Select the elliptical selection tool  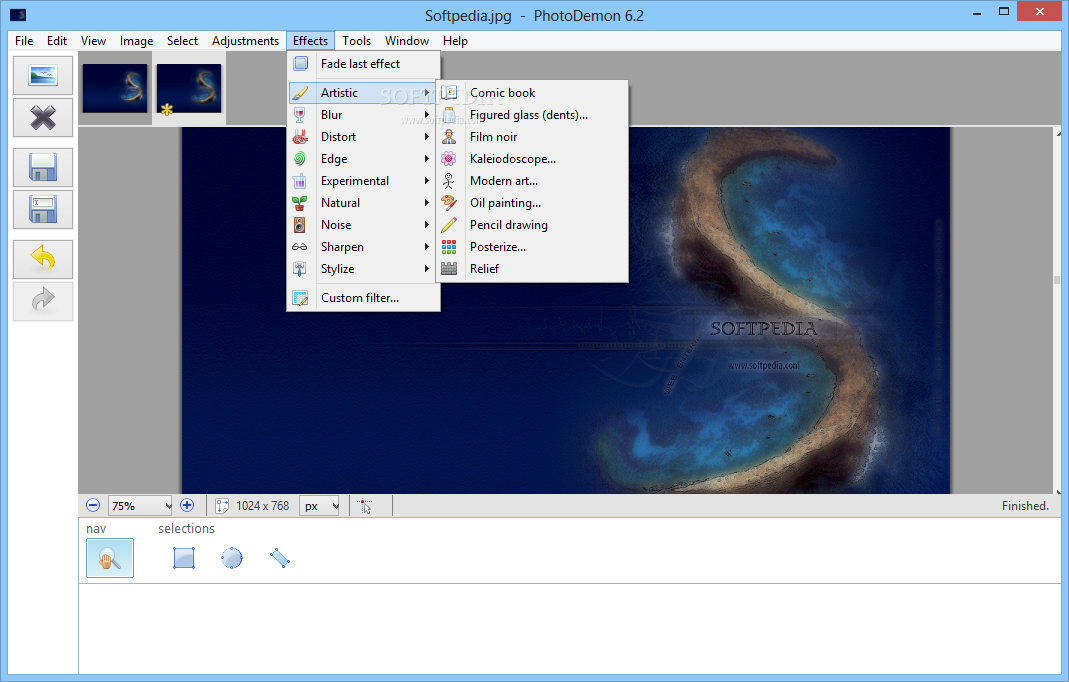[x=232, y=558]
